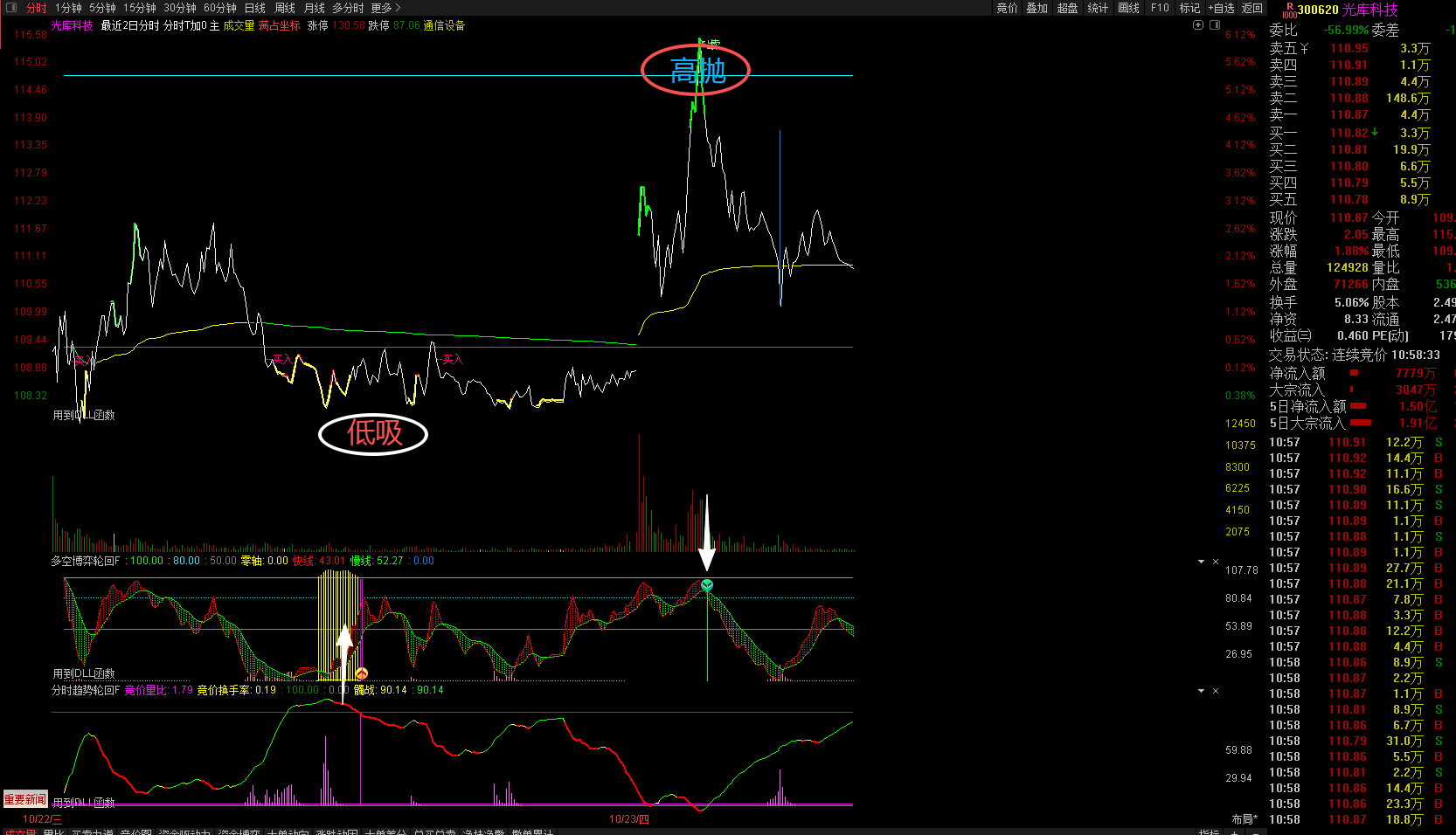
Task: Click the 最近2日分时 option label
Action: click(x=130, y=26)
